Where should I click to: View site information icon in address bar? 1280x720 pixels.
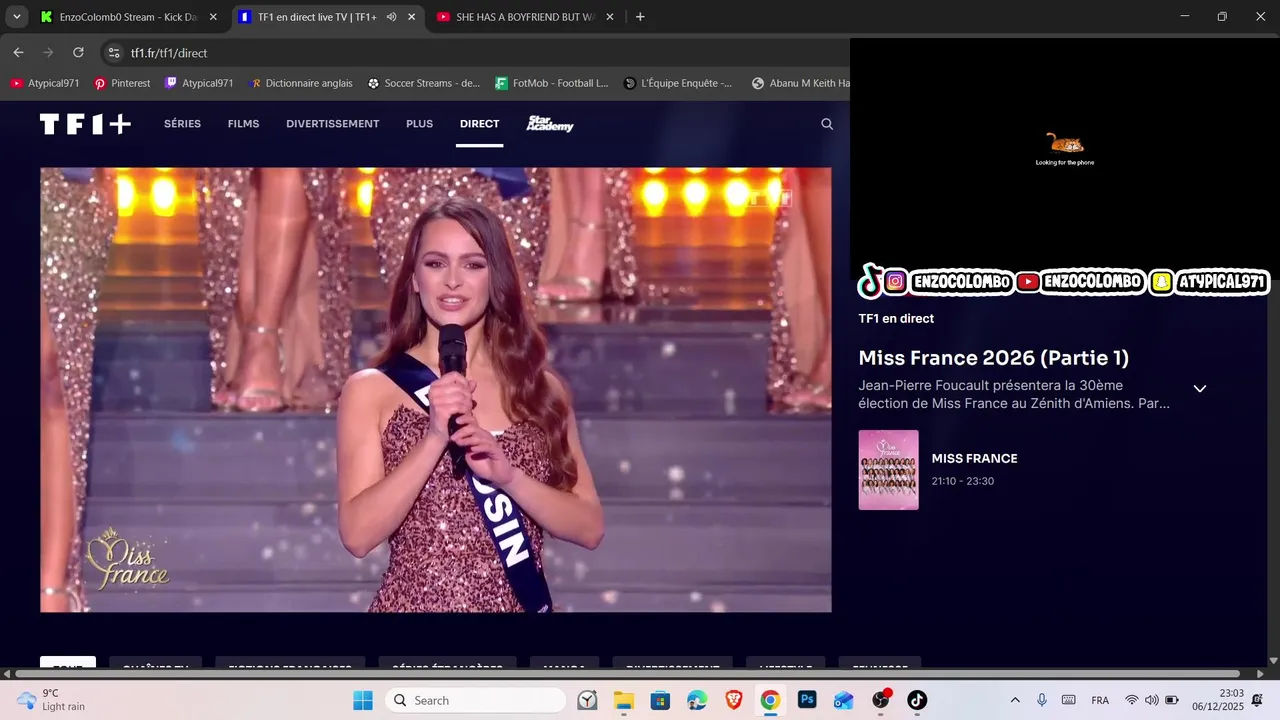click(x=114, y=52)
